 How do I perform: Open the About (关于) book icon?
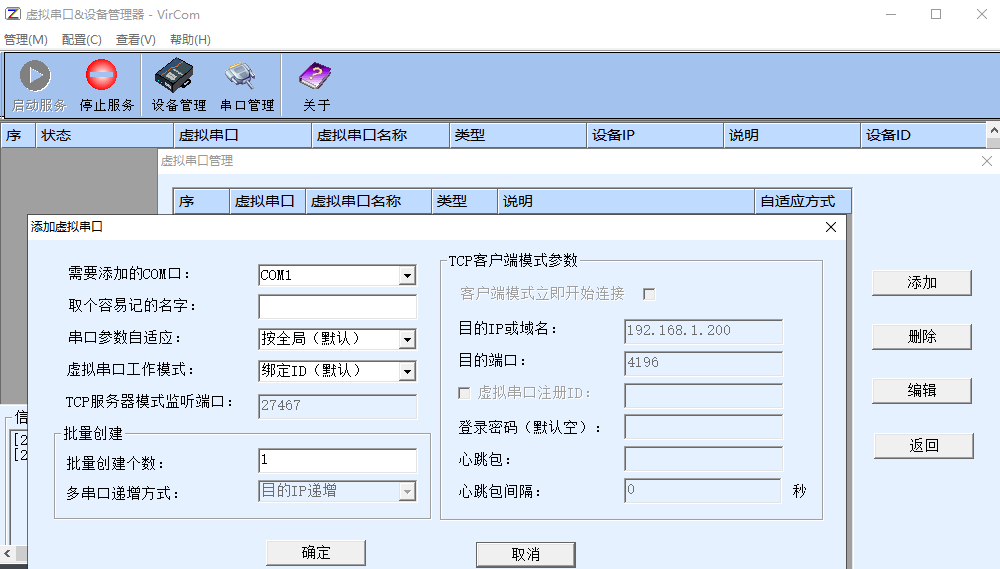coord(316,85)
